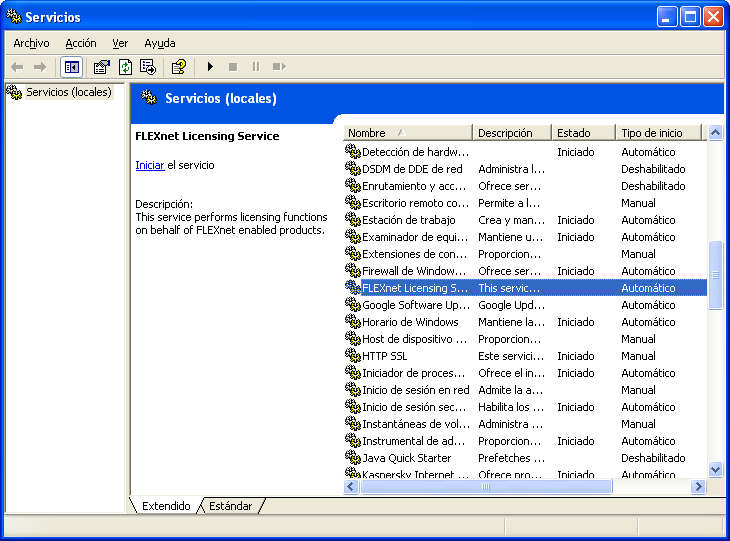Sort by the Tipo de inicio column header

[656, 133]
